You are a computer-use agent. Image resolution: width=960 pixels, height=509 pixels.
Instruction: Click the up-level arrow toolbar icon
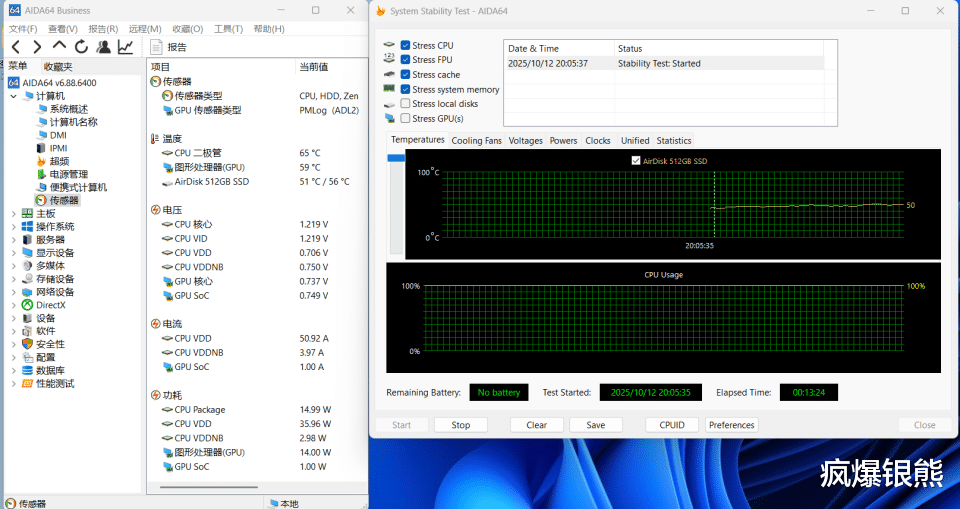pos(59,47)
